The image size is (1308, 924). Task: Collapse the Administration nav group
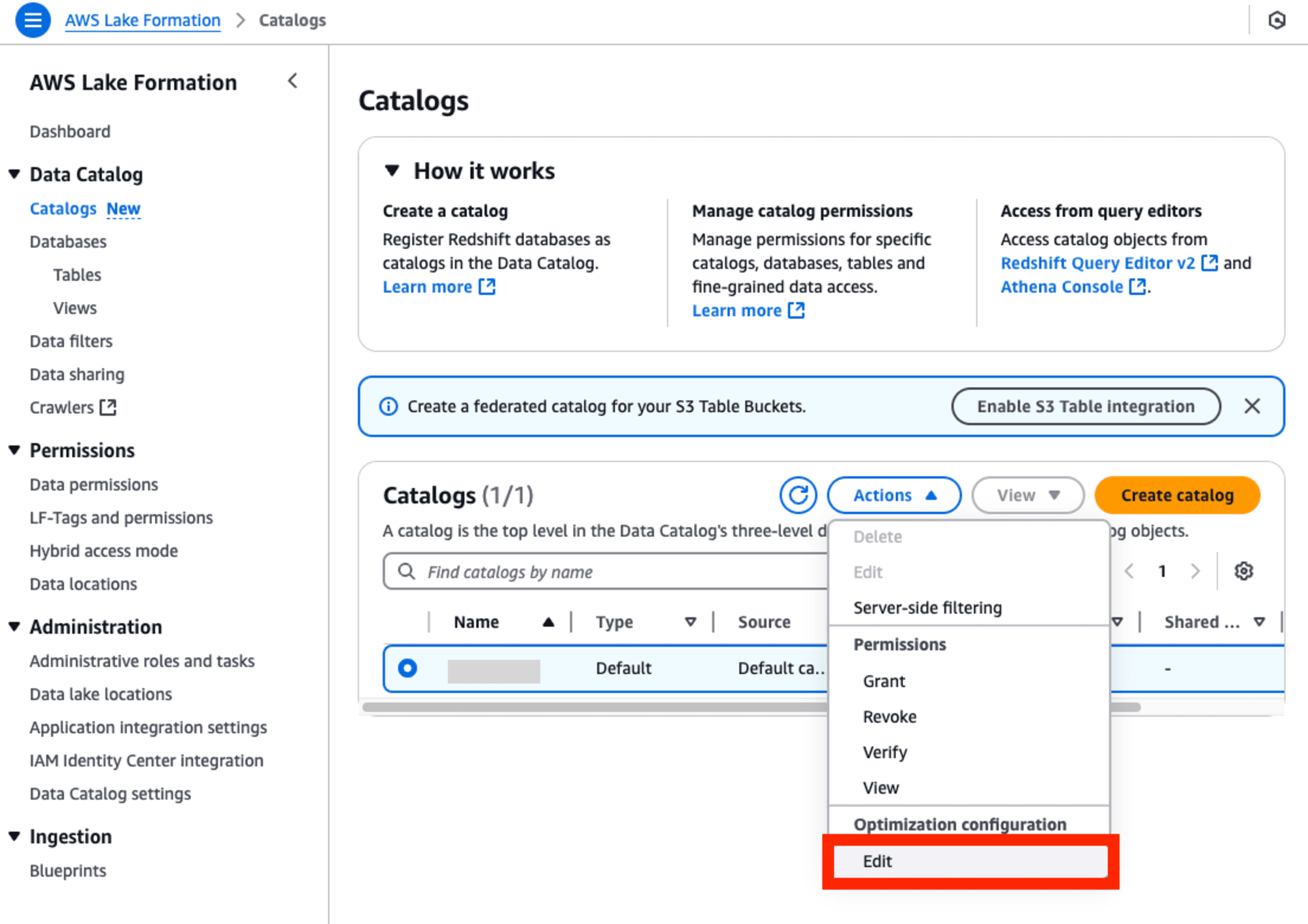click(14, 626)
